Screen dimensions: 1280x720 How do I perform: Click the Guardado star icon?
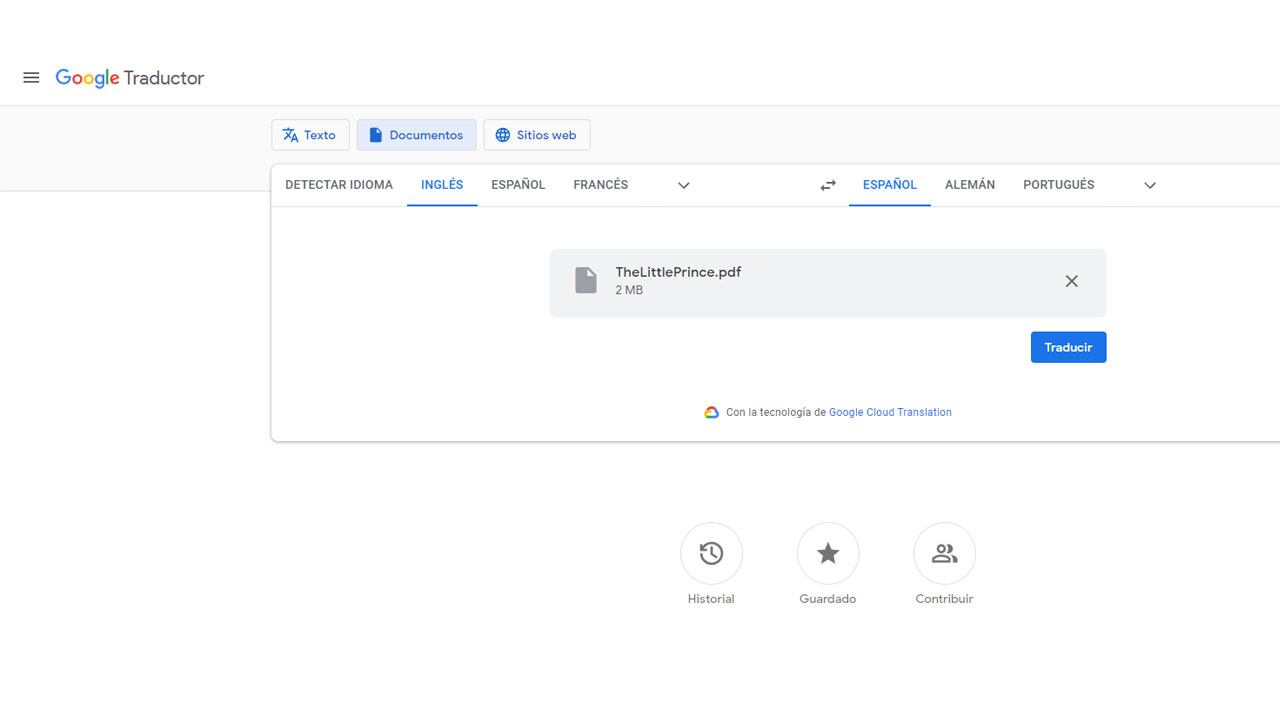pos(828,553)
